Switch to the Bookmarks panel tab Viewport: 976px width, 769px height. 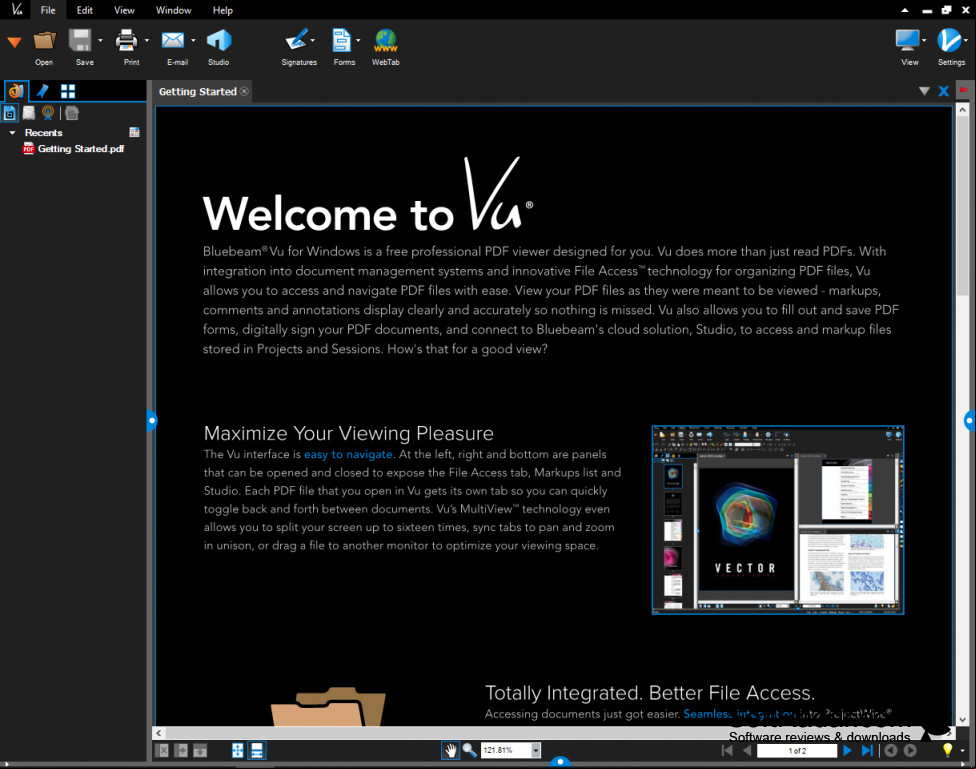coord(42,91)
